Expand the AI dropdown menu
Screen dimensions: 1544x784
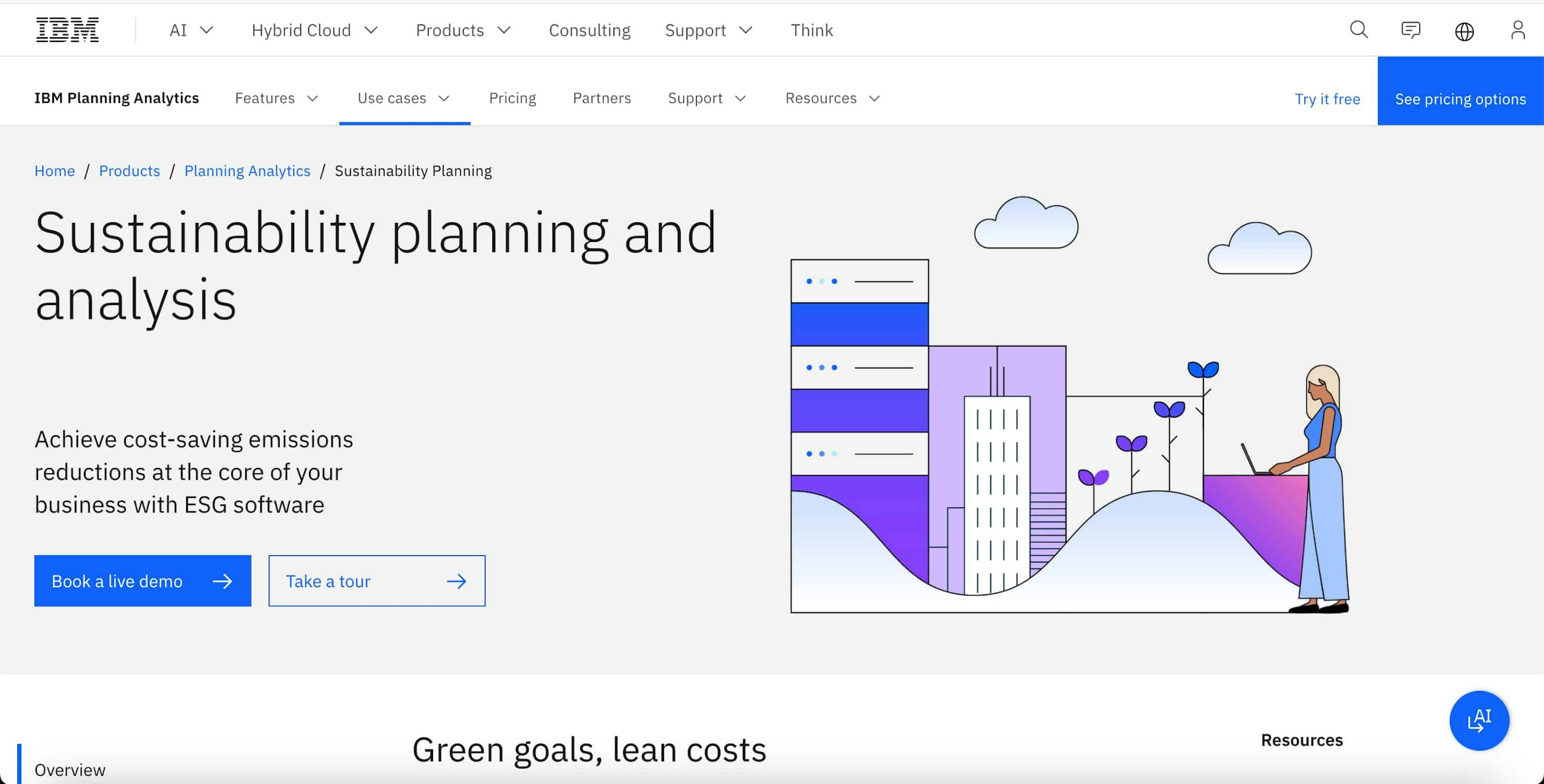191,30
